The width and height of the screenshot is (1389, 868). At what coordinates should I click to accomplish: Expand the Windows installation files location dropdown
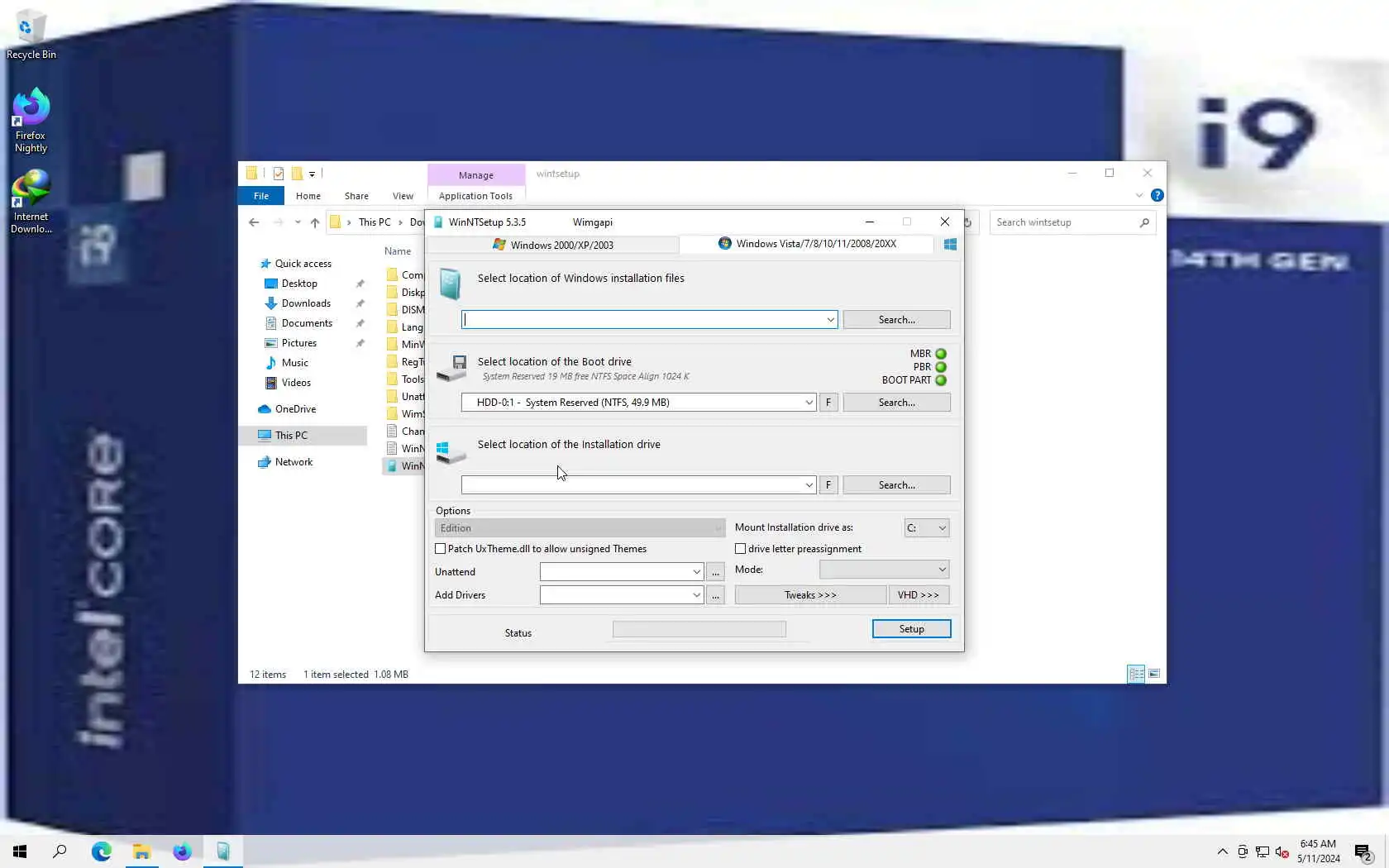[830, 320]
